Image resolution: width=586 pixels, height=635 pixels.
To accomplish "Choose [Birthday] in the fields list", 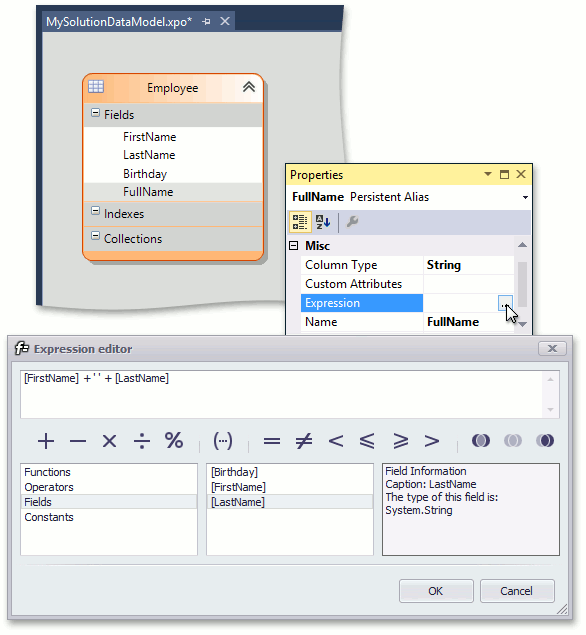I will click(290, 472).
